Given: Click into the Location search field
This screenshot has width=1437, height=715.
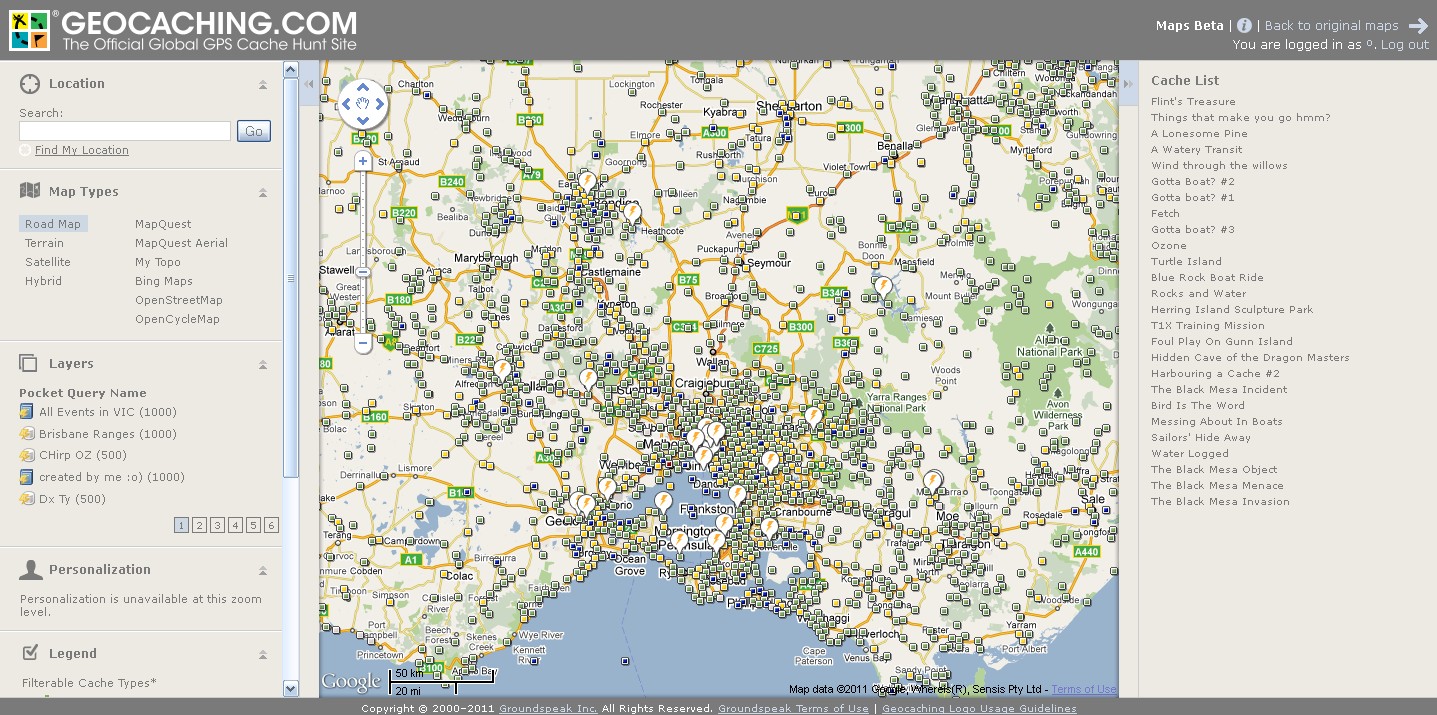Looking at the screenshot, I should [125, 131].
